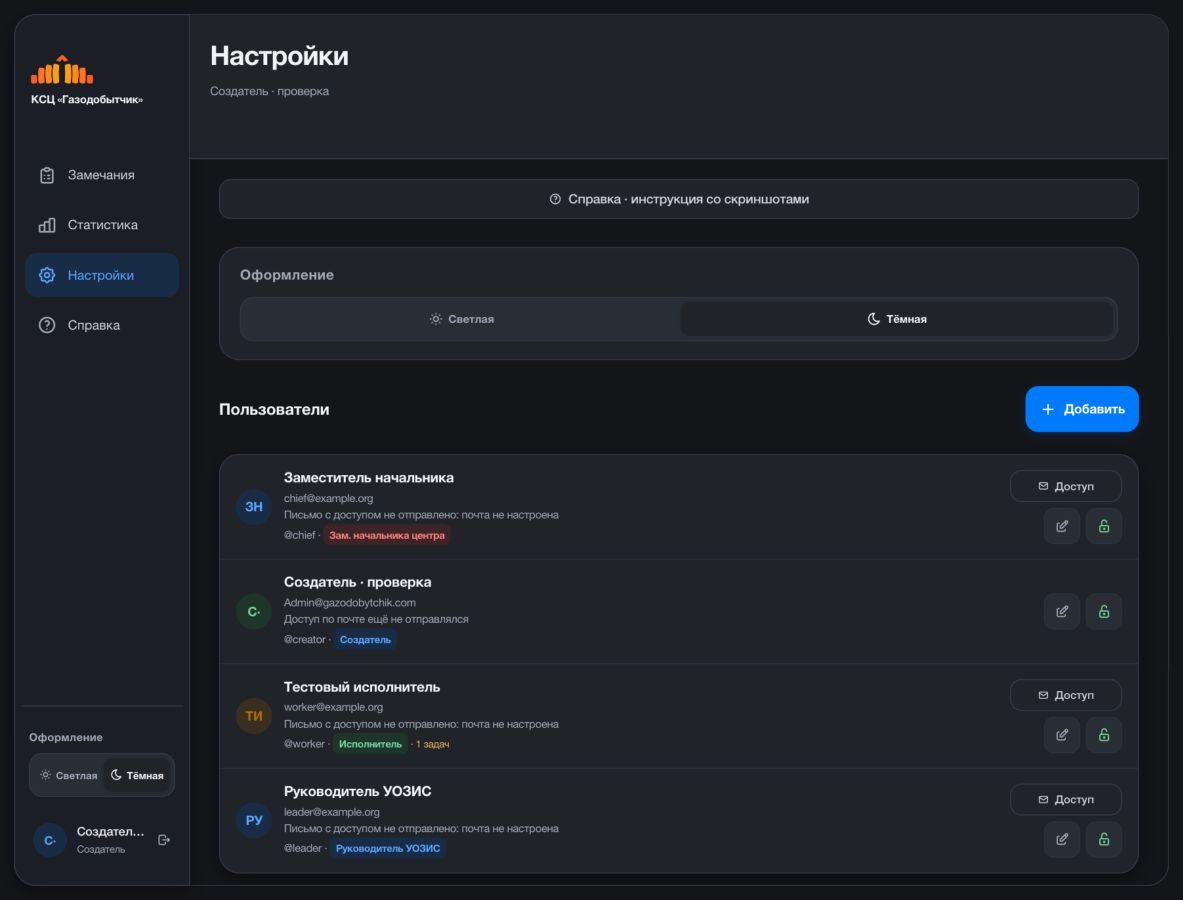Click the chief@example.org email

328,498
